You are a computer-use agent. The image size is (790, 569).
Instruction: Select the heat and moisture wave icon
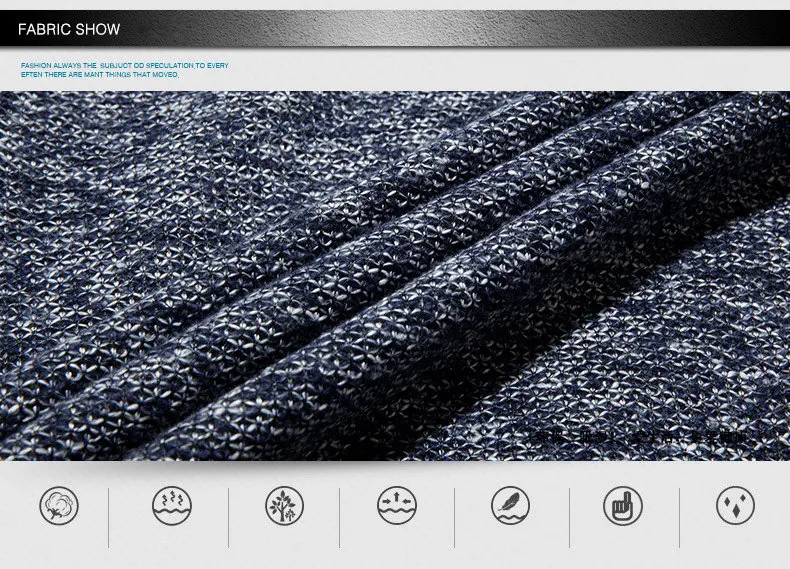click(172, 505)
